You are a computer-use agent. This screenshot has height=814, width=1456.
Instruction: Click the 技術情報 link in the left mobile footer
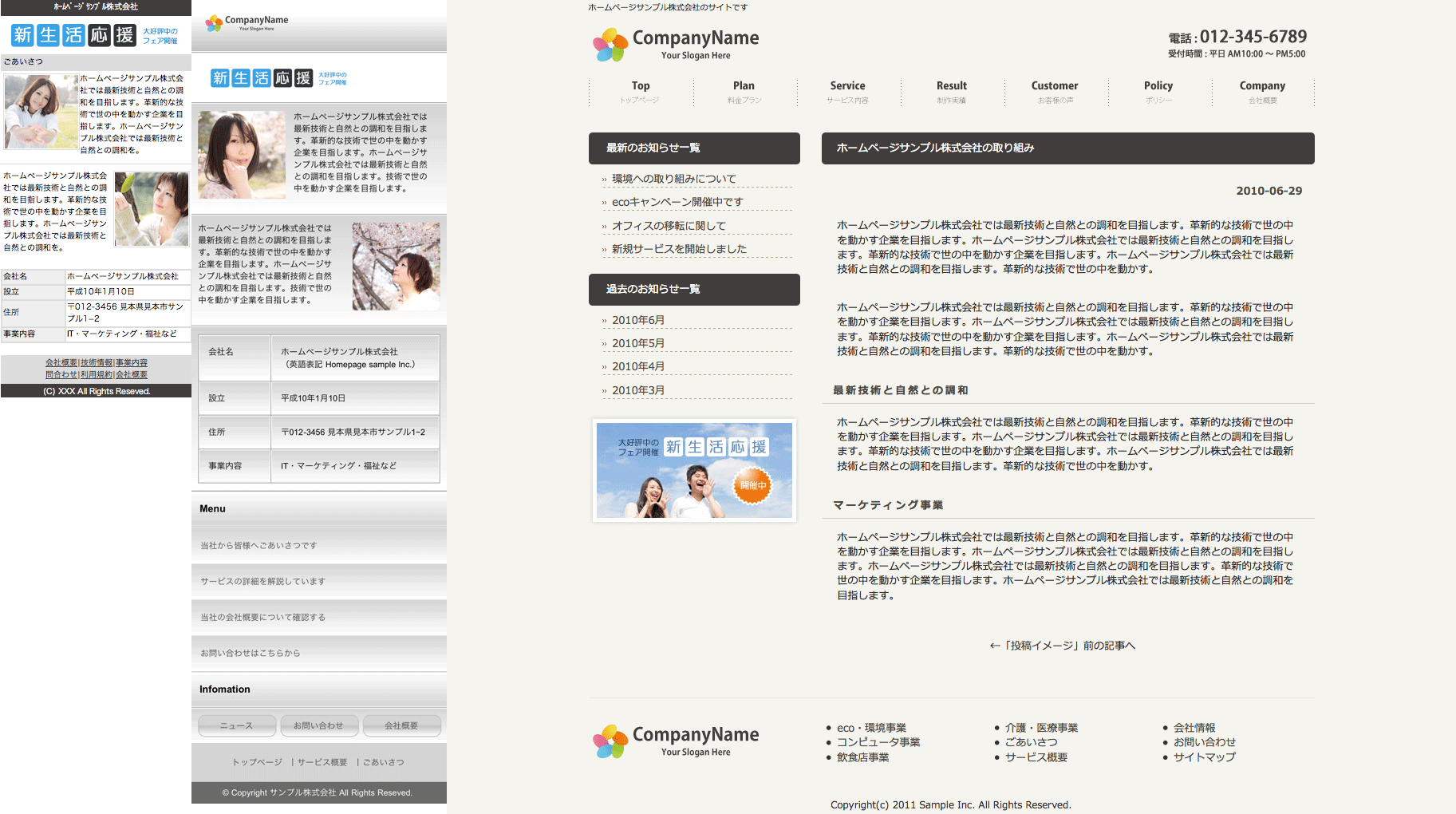(97, 363)
